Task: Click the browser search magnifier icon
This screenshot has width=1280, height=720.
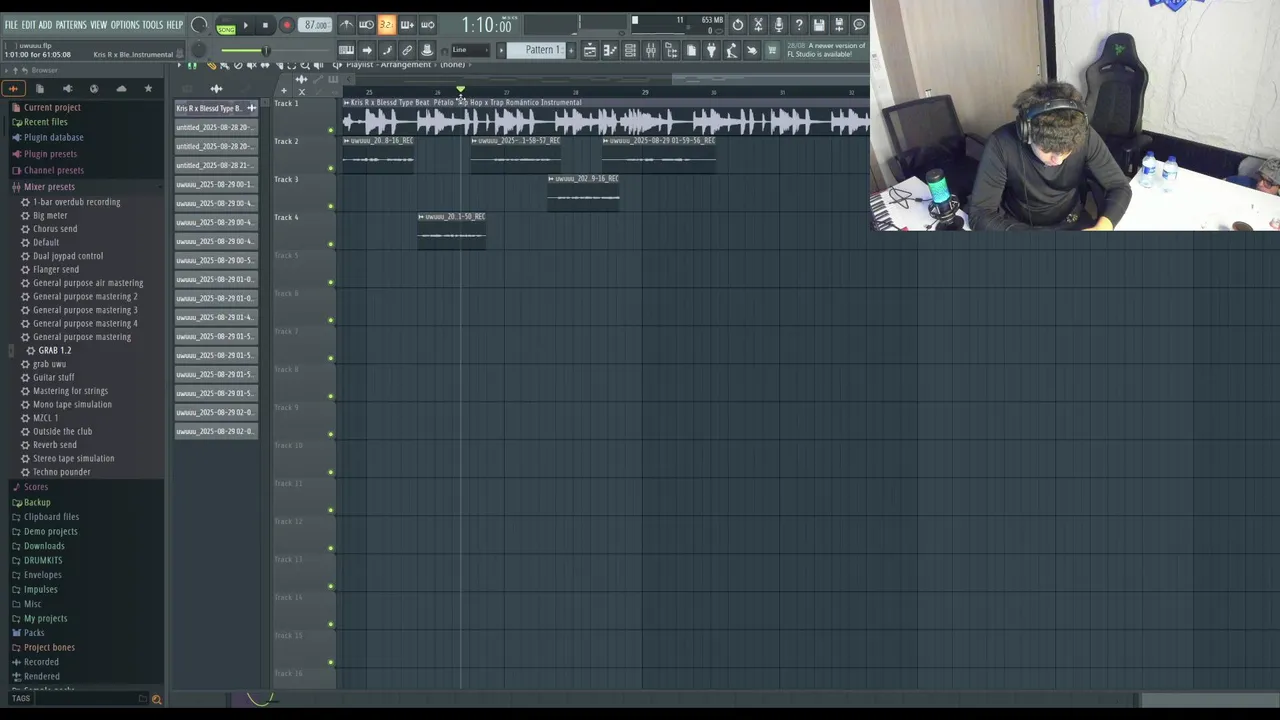Action: click(156, 699)
